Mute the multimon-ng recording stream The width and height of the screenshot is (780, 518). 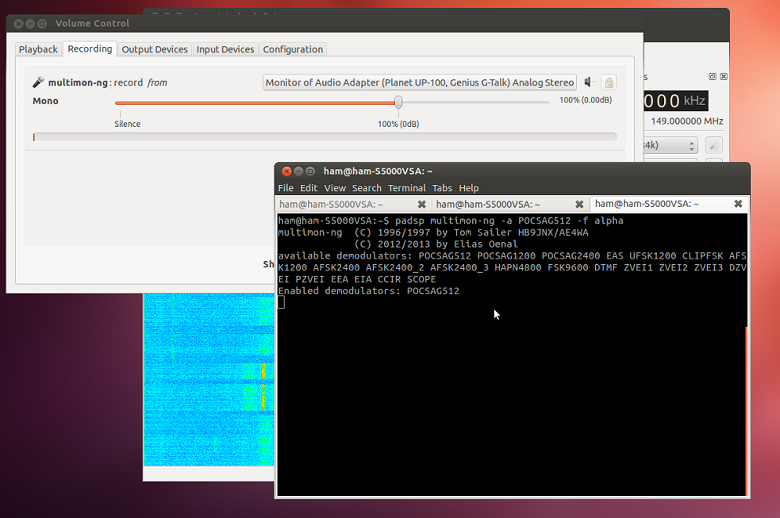(x=588, y=82)
